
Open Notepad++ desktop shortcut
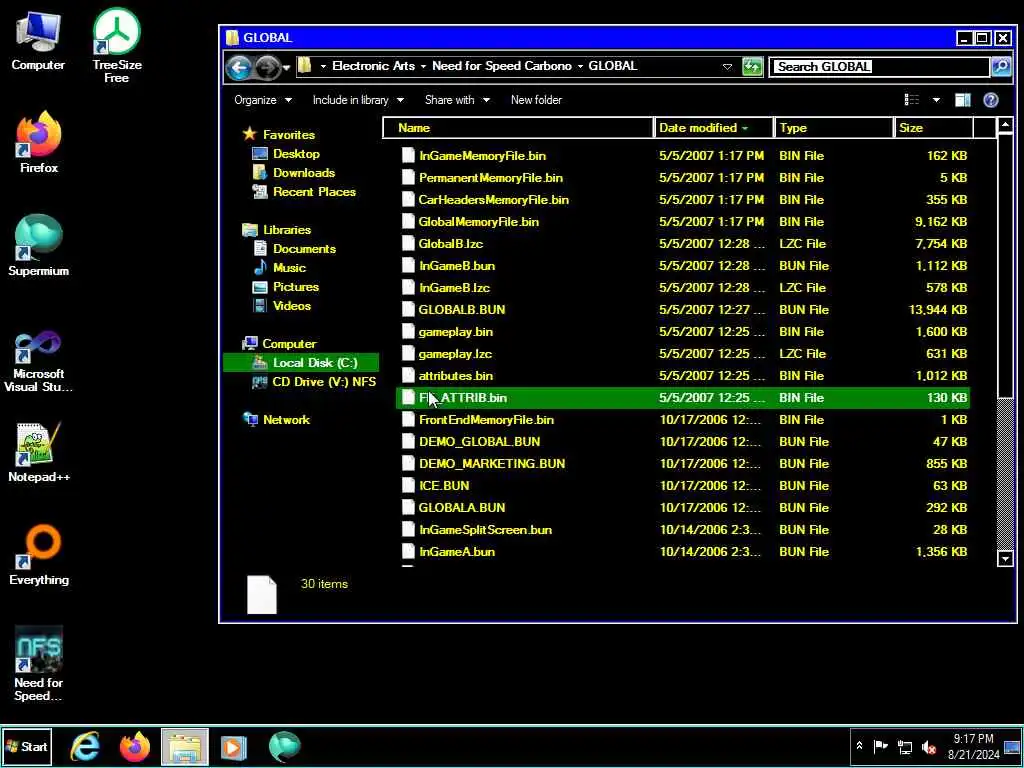coord(39,452)
